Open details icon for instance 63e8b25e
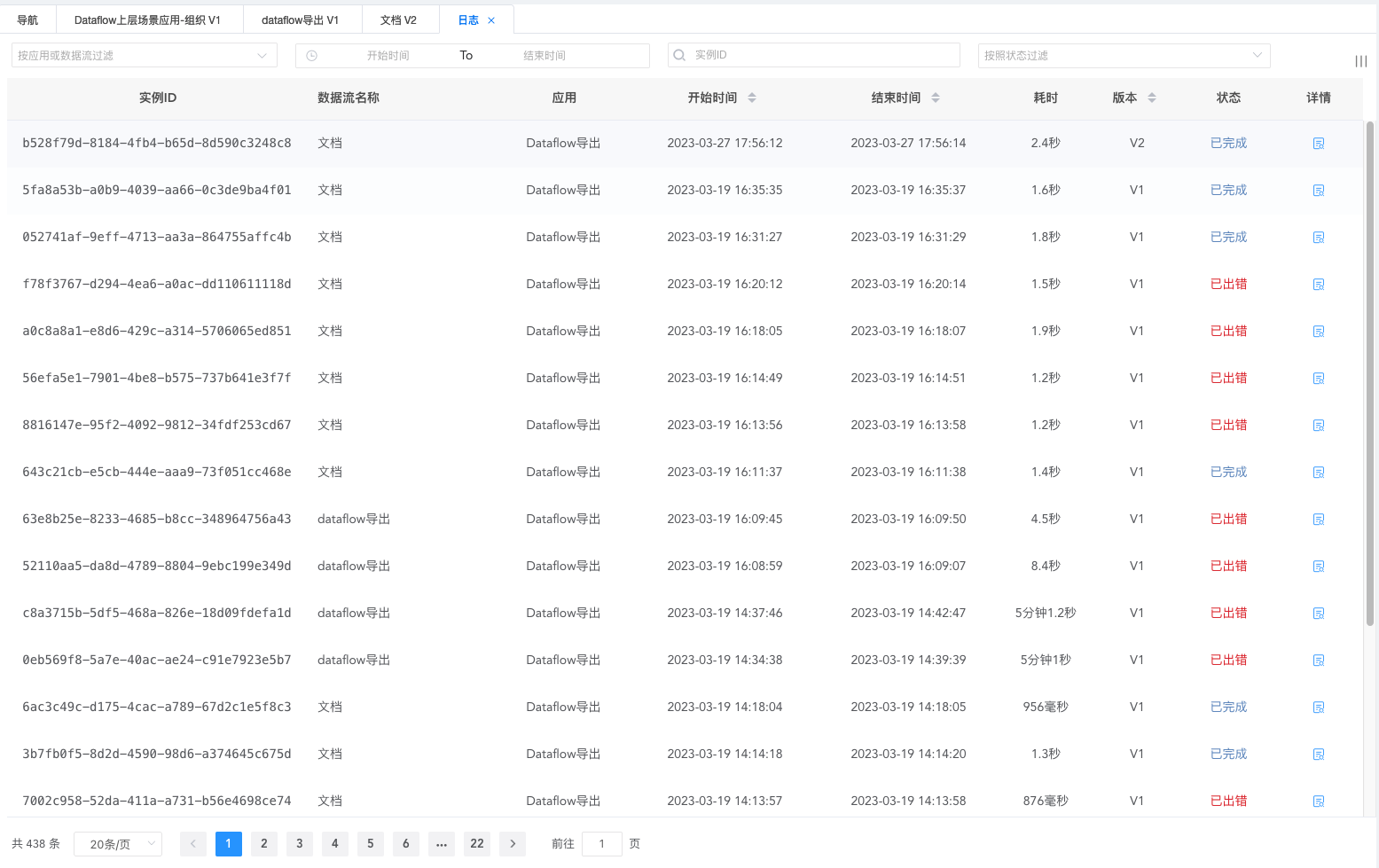 pyautogui.click(x=1319, y=520)
